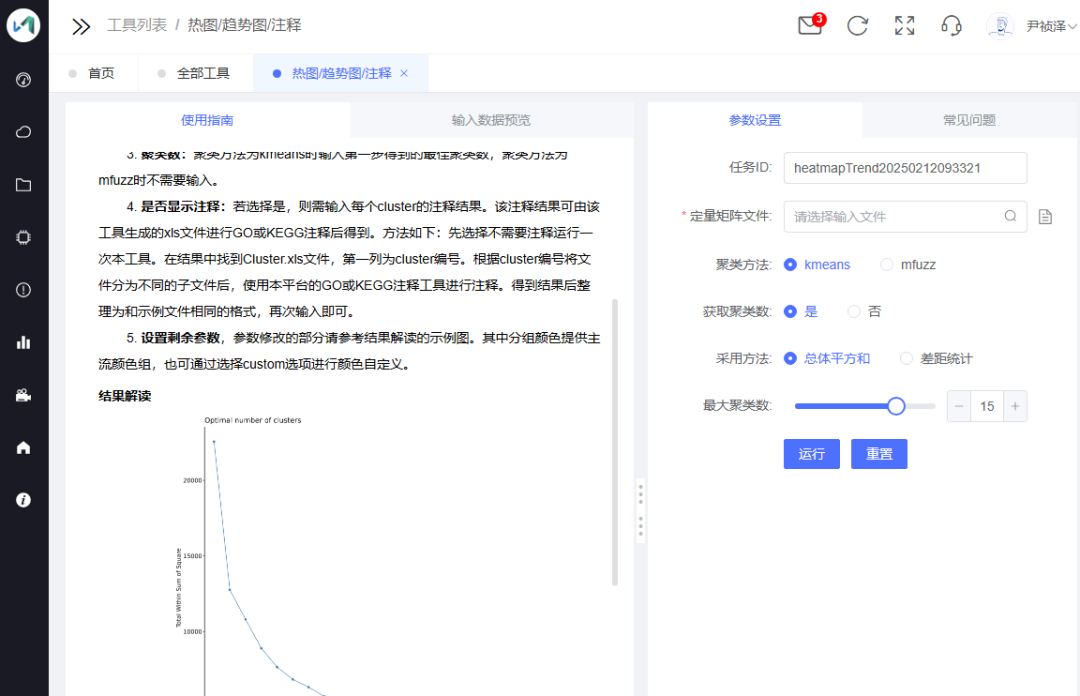
Task: Click the 任务ID input field
Action: point(905,168)
